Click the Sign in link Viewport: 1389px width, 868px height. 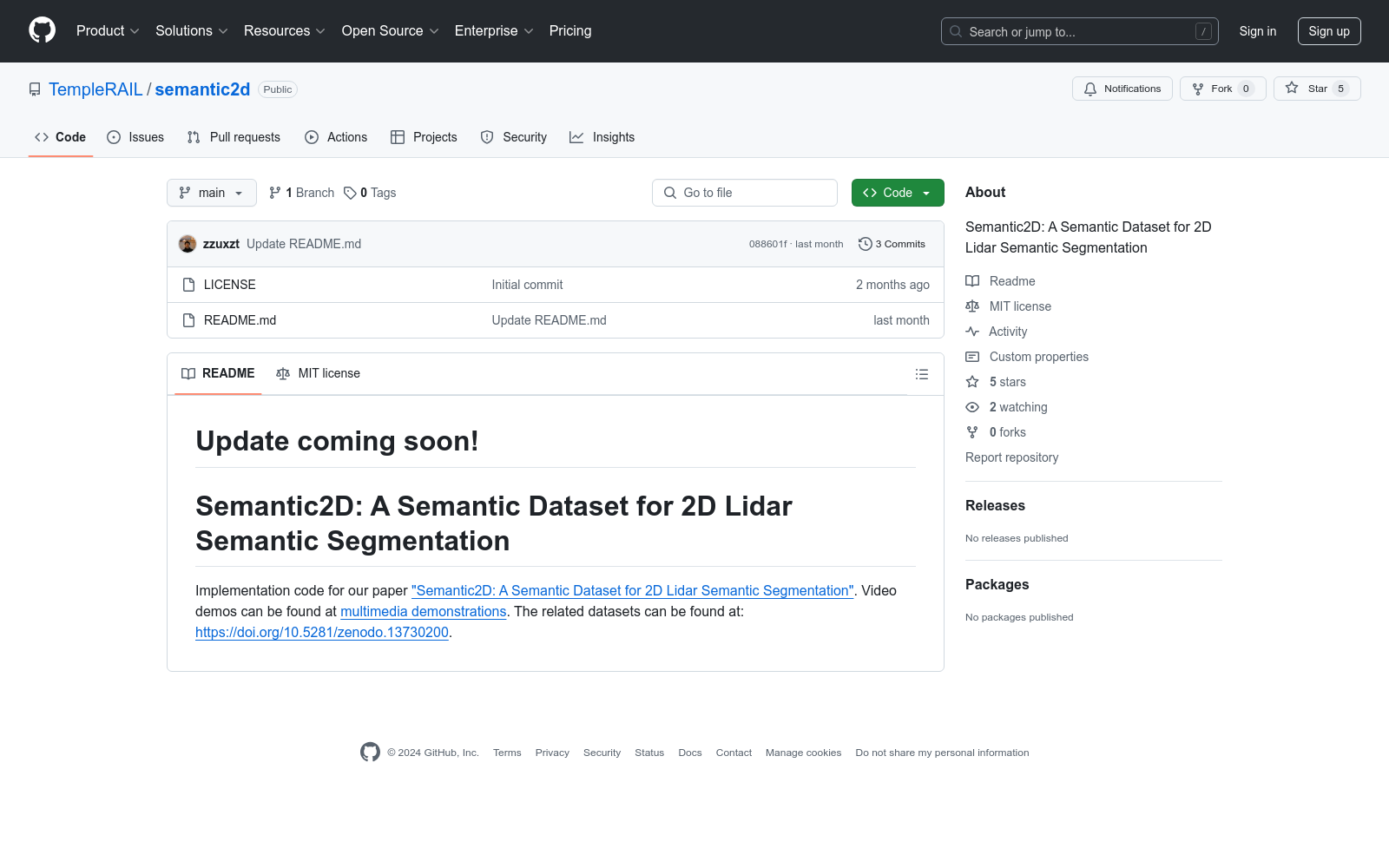(x=1258, y=31)
